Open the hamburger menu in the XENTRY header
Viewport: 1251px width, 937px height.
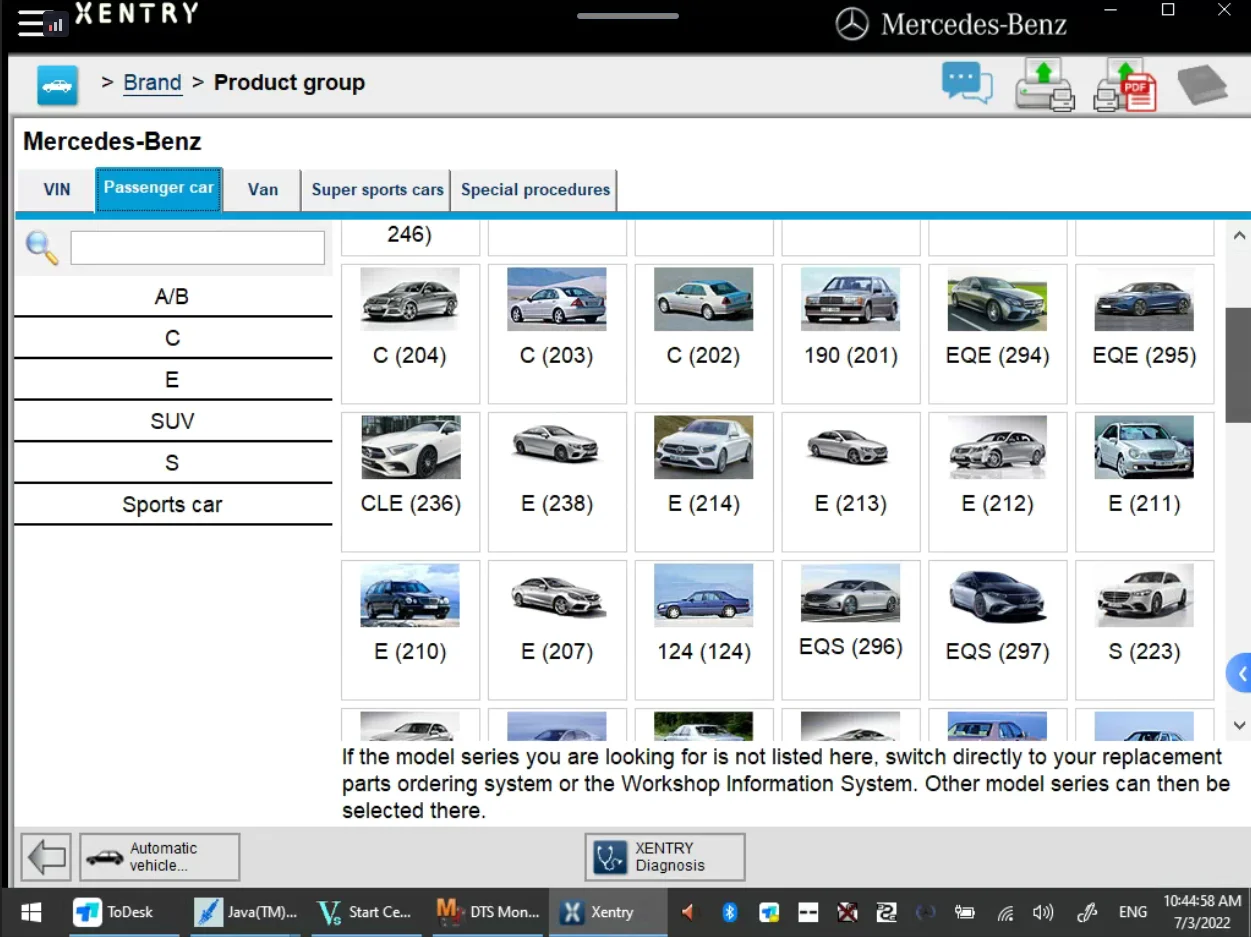[31, 22]
